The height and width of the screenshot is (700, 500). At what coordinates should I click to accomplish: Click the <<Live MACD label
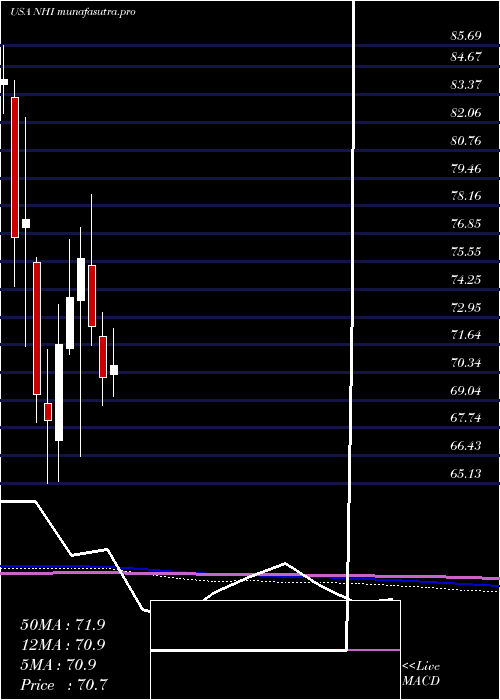click(421, 674)
